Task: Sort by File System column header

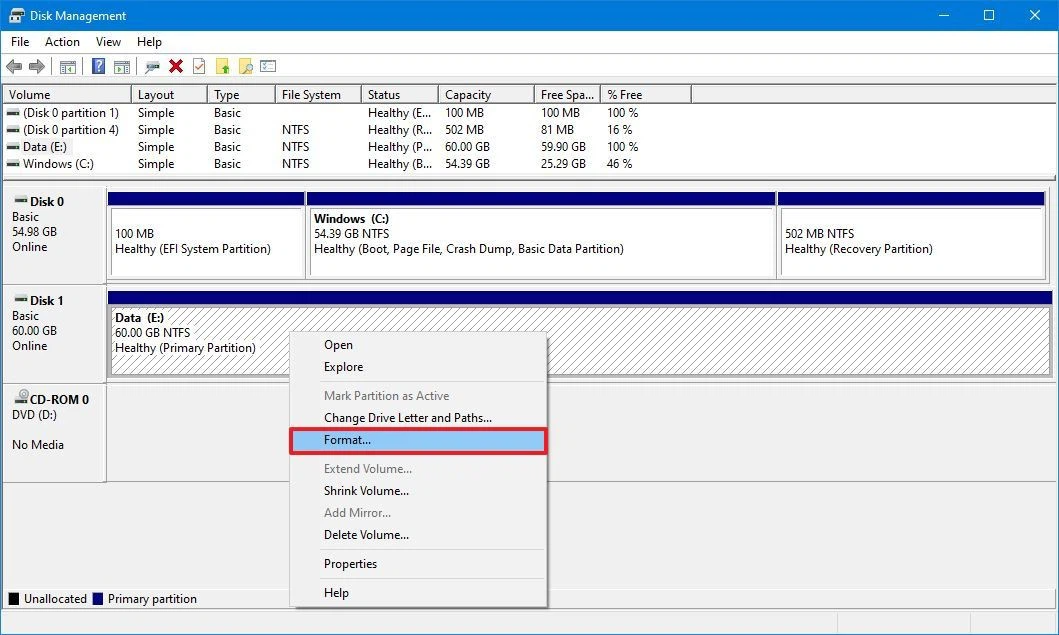Action: (311, 95)
